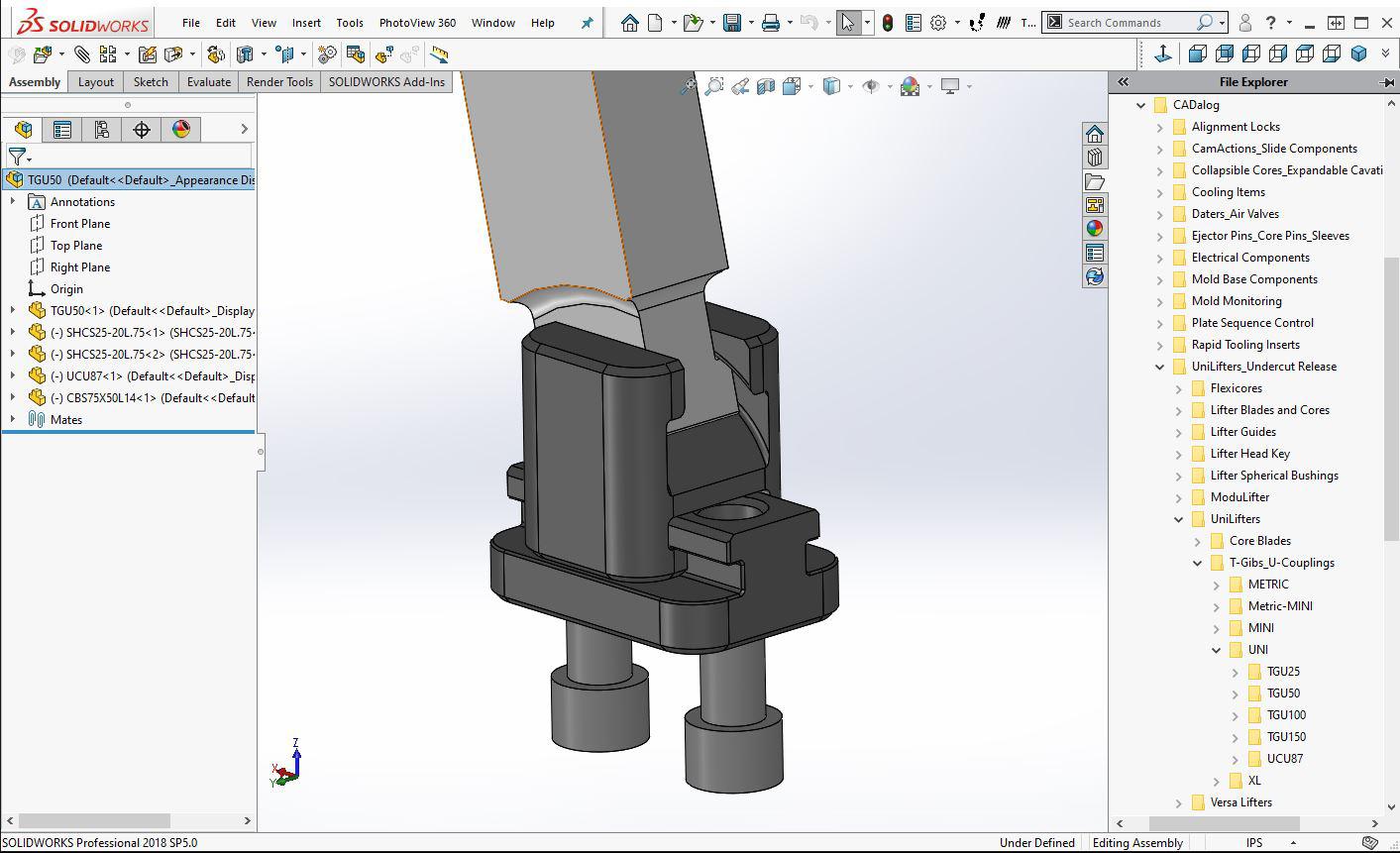Image resolution: width=1400 pixels, height=853 pixels.
Task: Open the Insert menu
Action: [x=306, y=23]
